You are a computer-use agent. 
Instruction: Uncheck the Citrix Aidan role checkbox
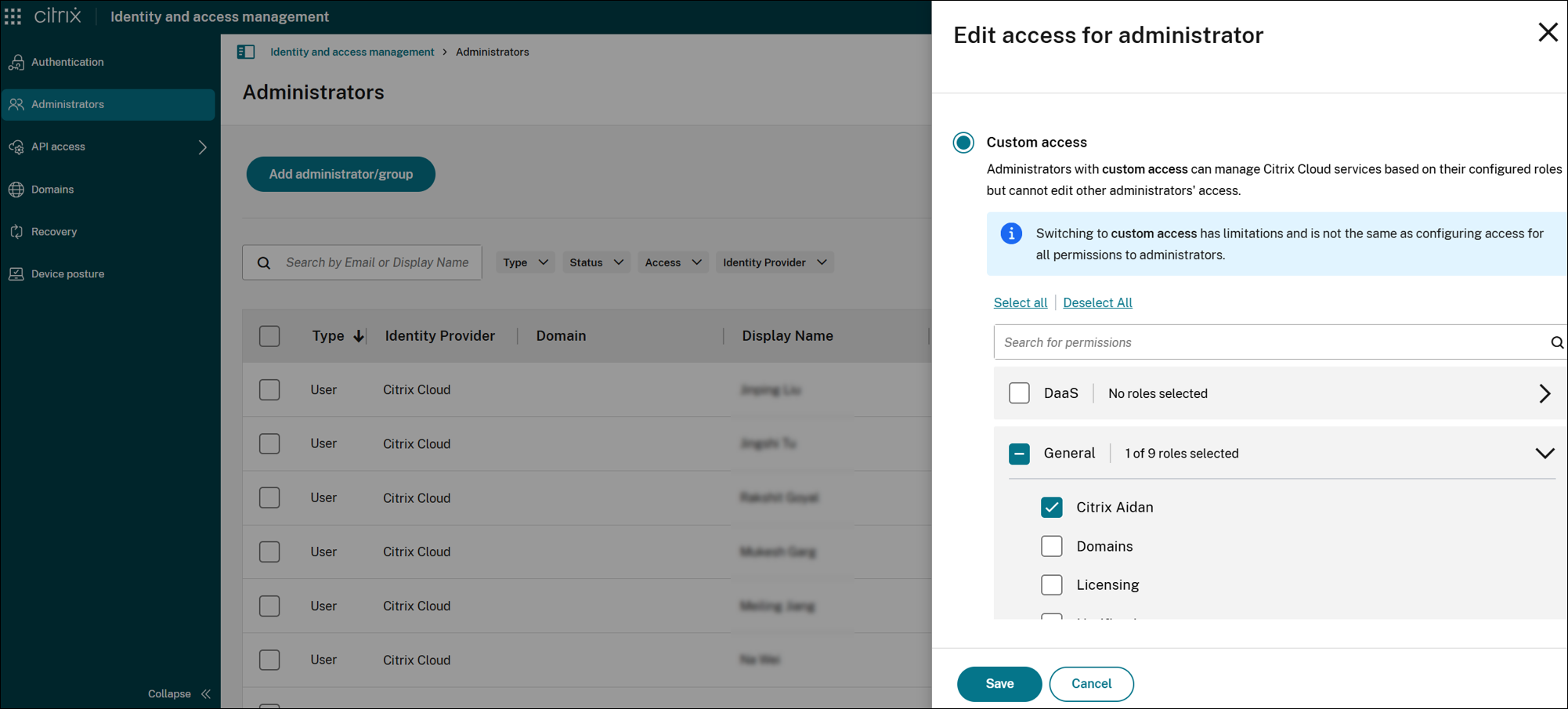click(x=1052, y=507)
